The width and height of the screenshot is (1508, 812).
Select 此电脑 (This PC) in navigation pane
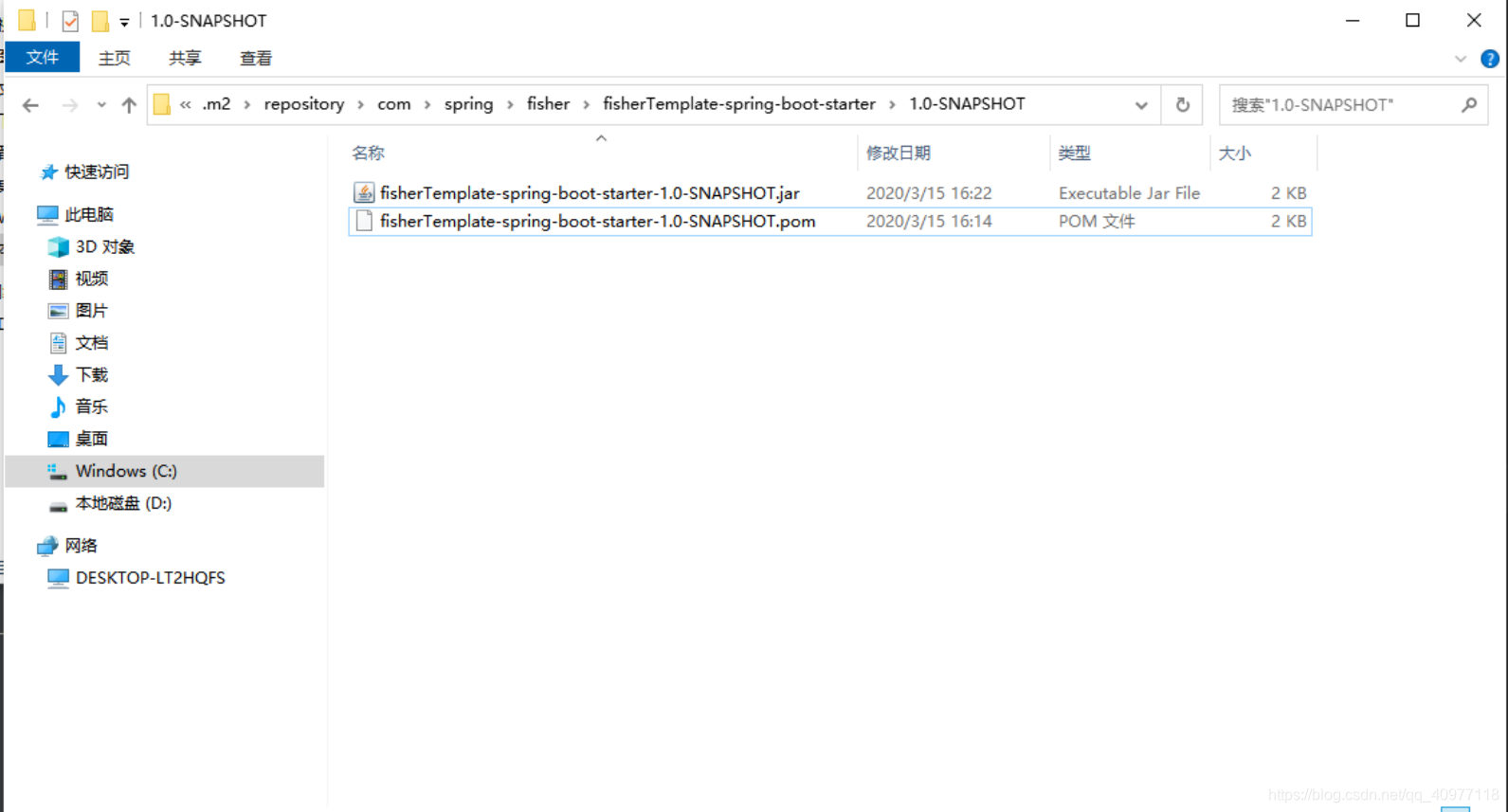89,214
